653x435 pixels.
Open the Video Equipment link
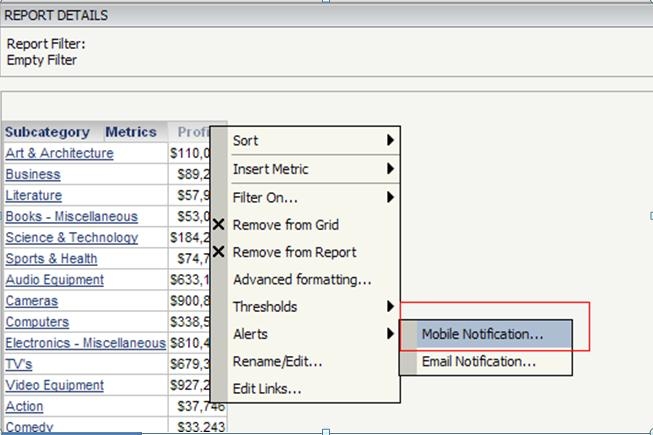click(x=54, y=385)
